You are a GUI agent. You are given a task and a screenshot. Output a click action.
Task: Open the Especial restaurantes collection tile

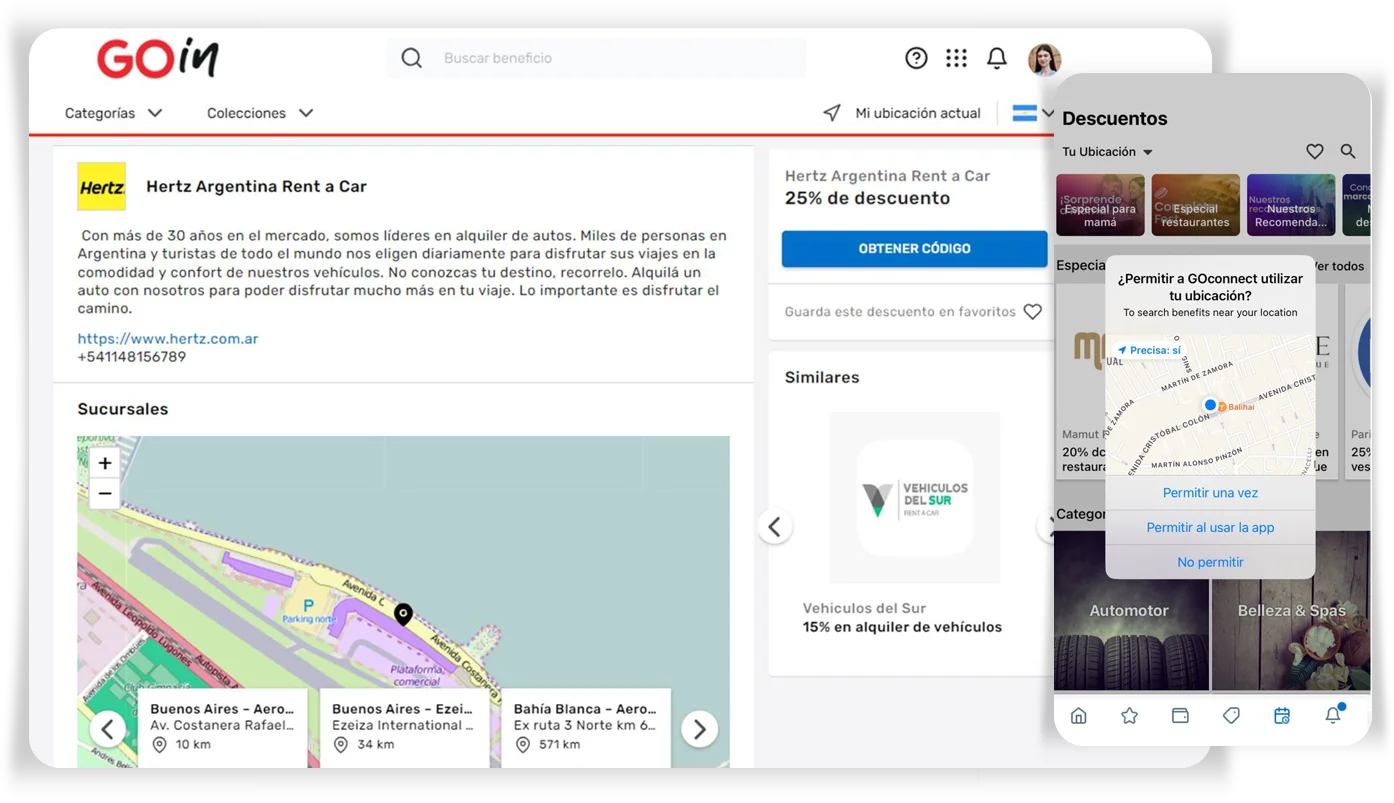pyautogui.click(x=1195, y=205)
